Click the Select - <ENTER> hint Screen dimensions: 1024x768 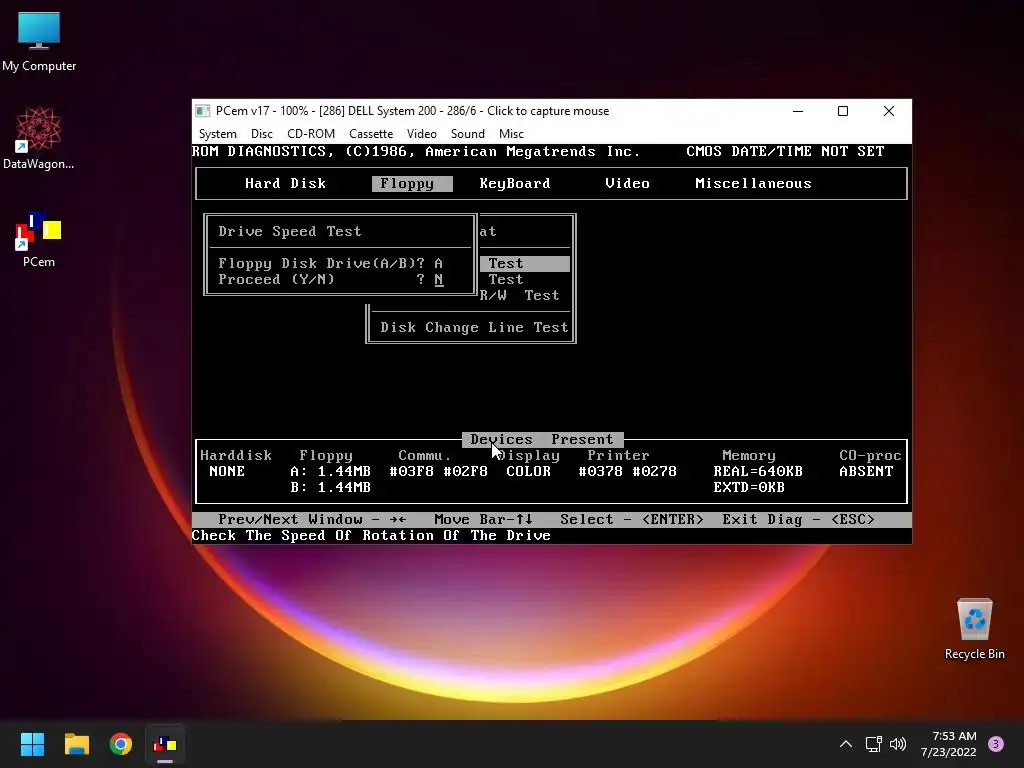coord(632,519)
